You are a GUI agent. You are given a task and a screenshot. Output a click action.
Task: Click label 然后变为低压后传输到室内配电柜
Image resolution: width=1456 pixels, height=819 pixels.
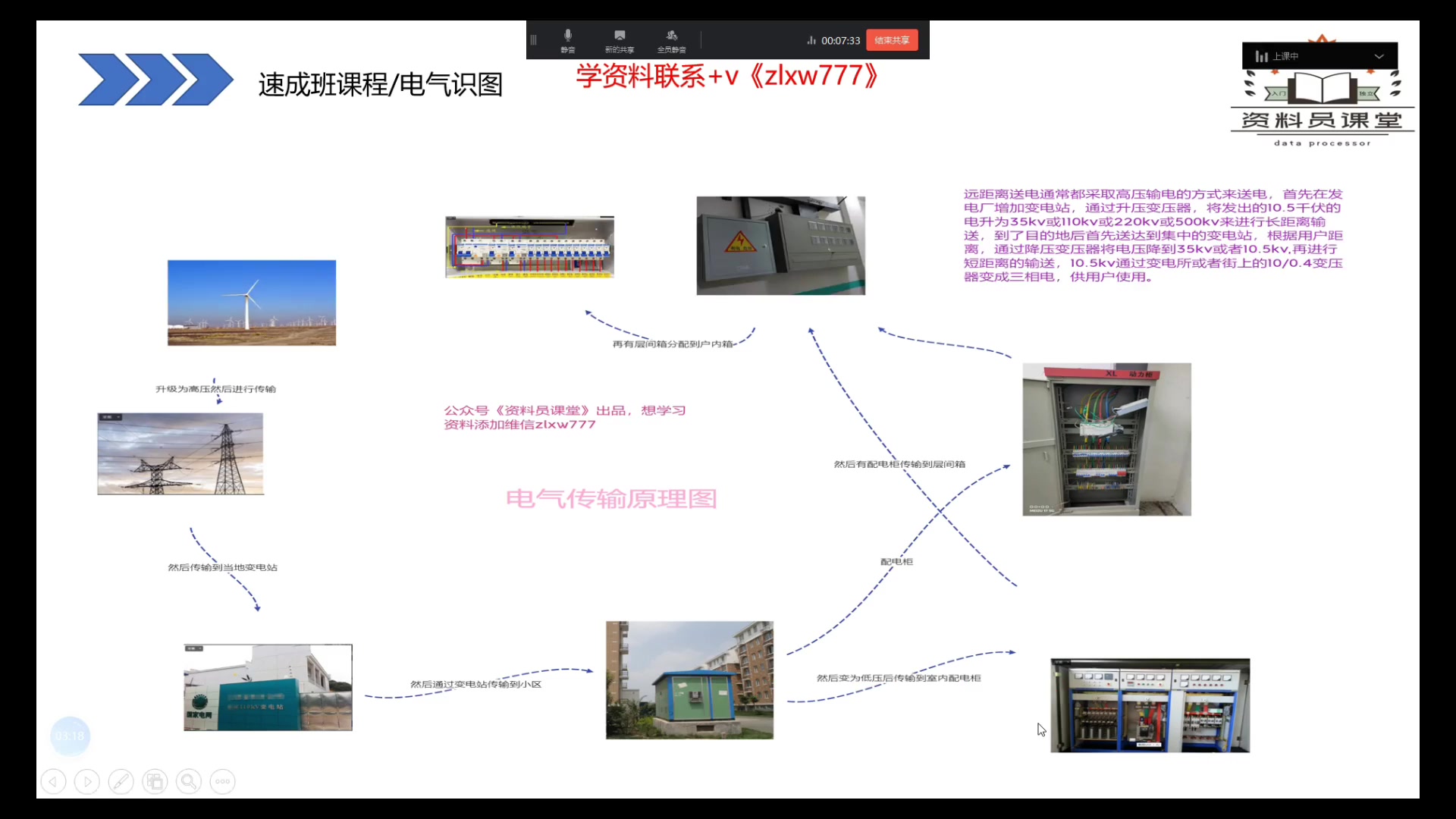[x=899, y=678]
